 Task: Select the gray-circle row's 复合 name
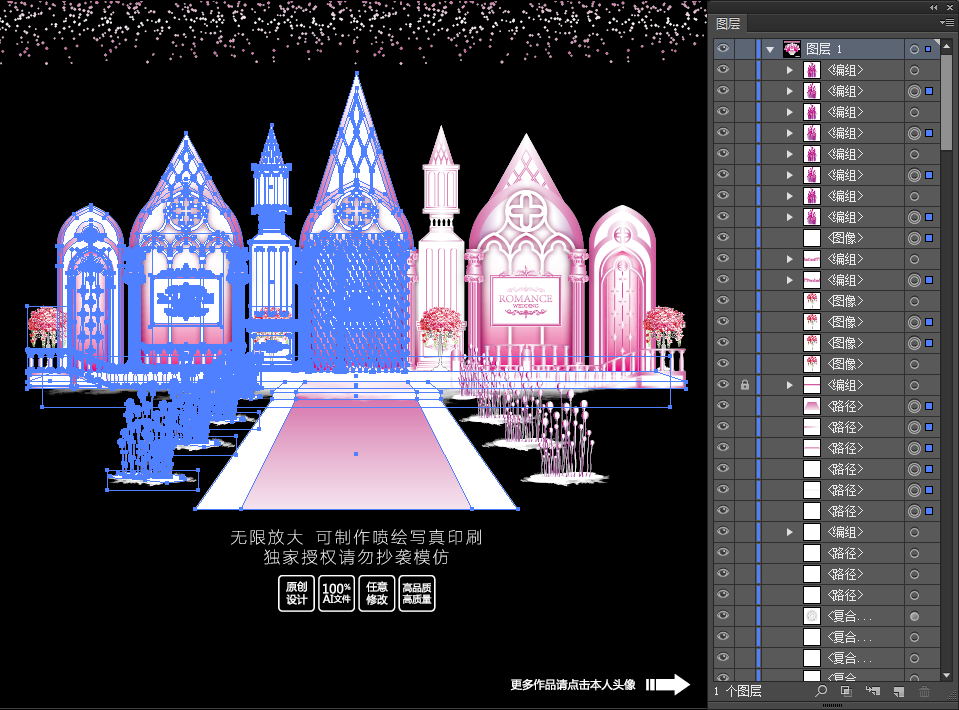point(849,616)
